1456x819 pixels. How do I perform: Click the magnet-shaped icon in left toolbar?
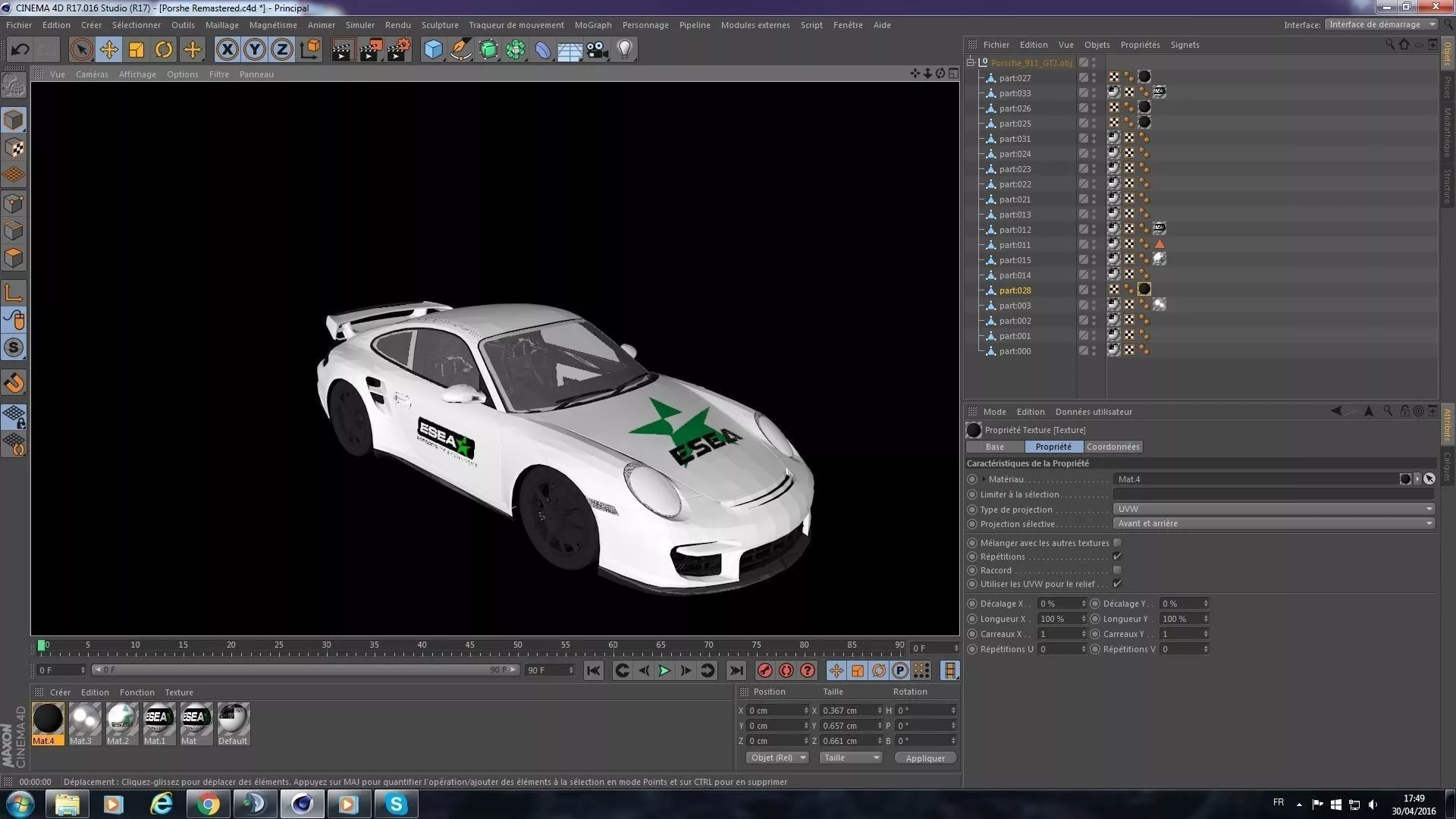(14, 383)
